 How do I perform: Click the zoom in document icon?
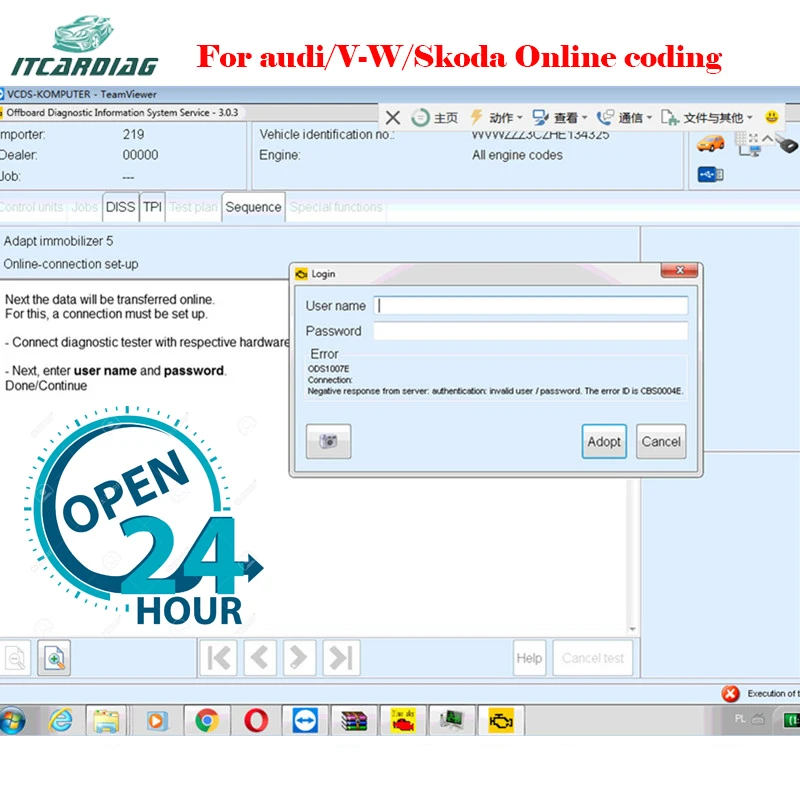click(x=54, y=658)
